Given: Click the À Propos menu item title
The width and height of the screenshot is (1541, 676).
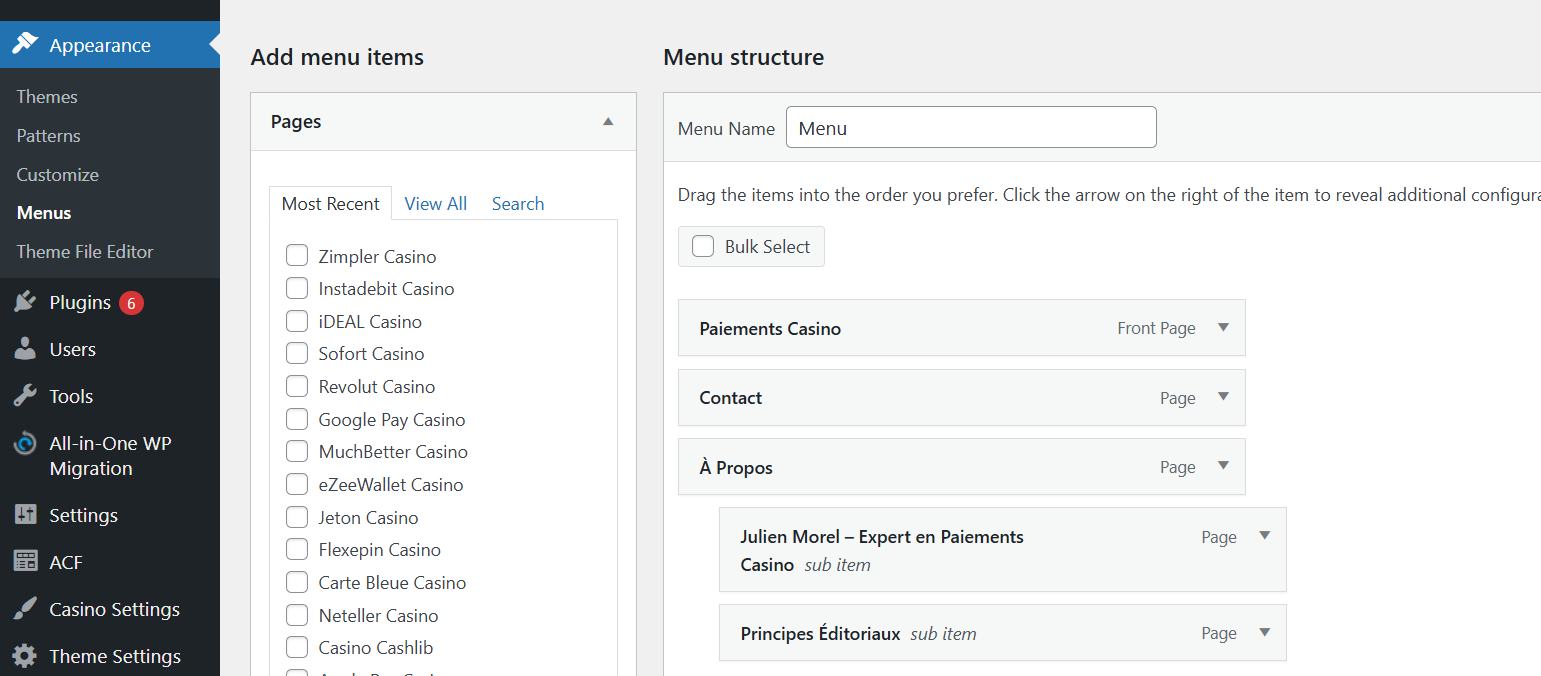Looking at the screenshot, I should tap(736, 467).
